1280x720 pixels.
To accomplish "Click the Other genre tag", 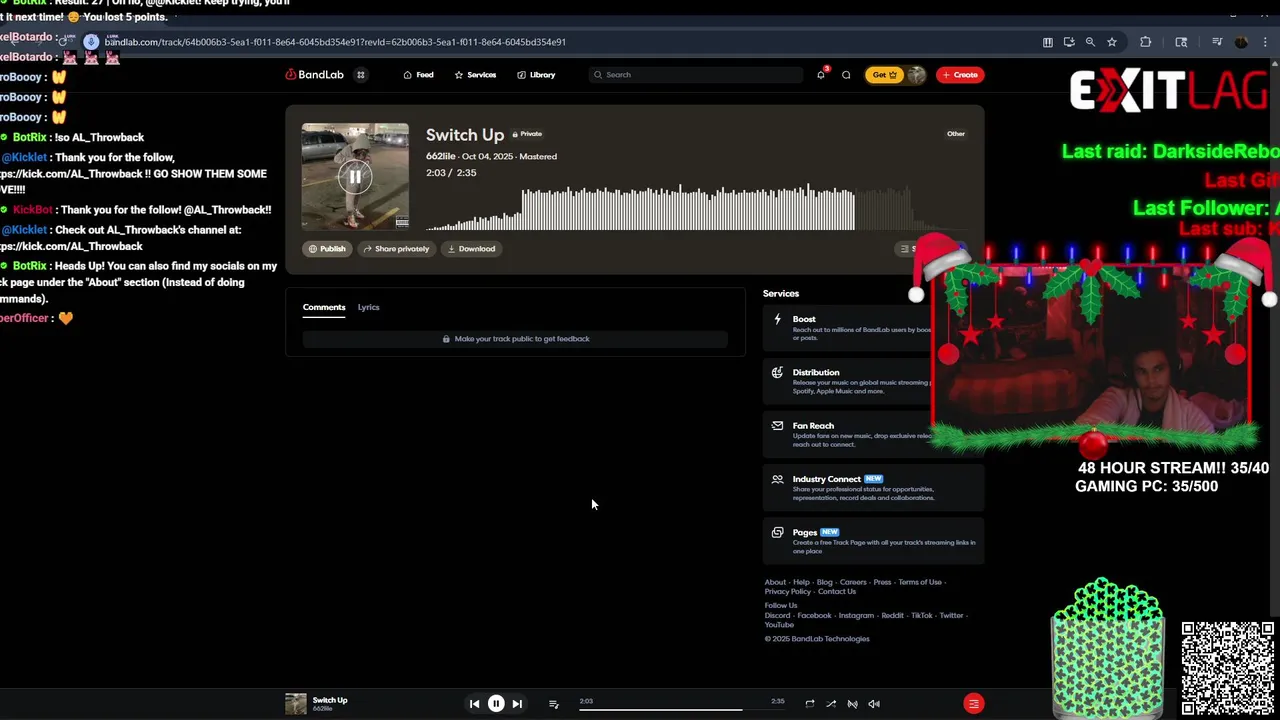I will (x=956, y=134).
